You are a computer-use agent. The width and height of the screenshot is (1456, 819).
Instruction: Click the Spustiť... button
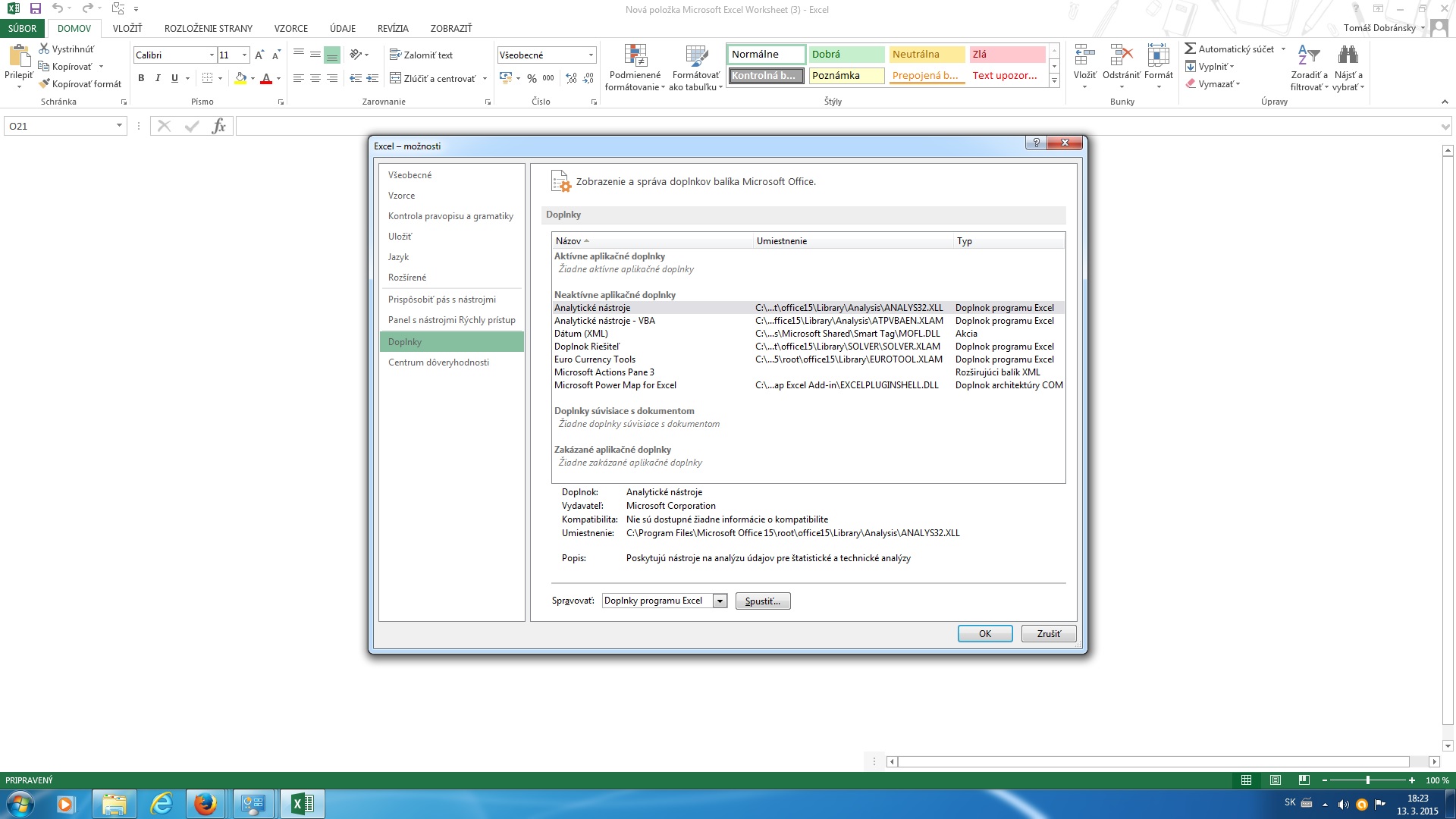[x=763, y=601]
